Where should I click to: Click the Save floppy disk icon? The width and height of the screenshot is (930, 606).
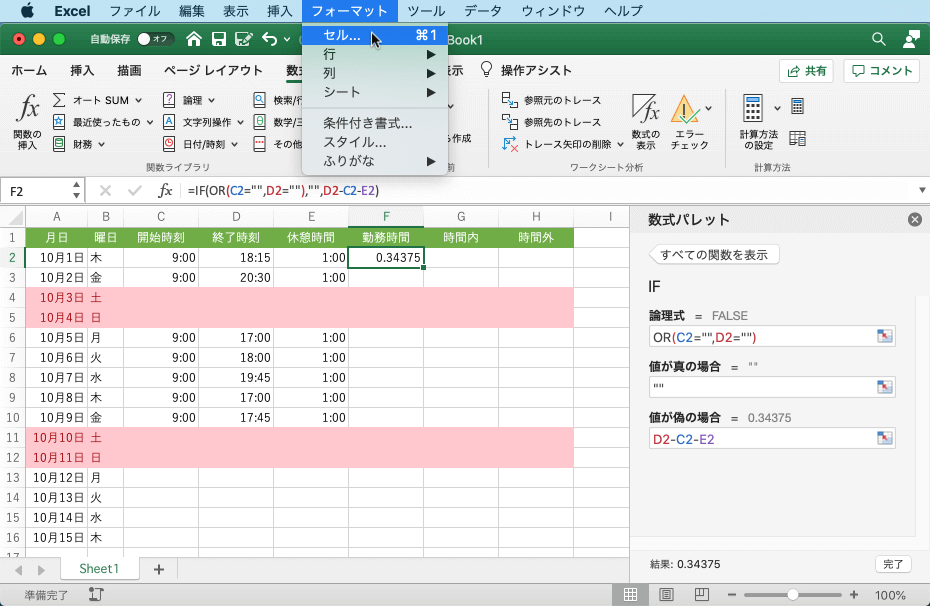[219, 39]
